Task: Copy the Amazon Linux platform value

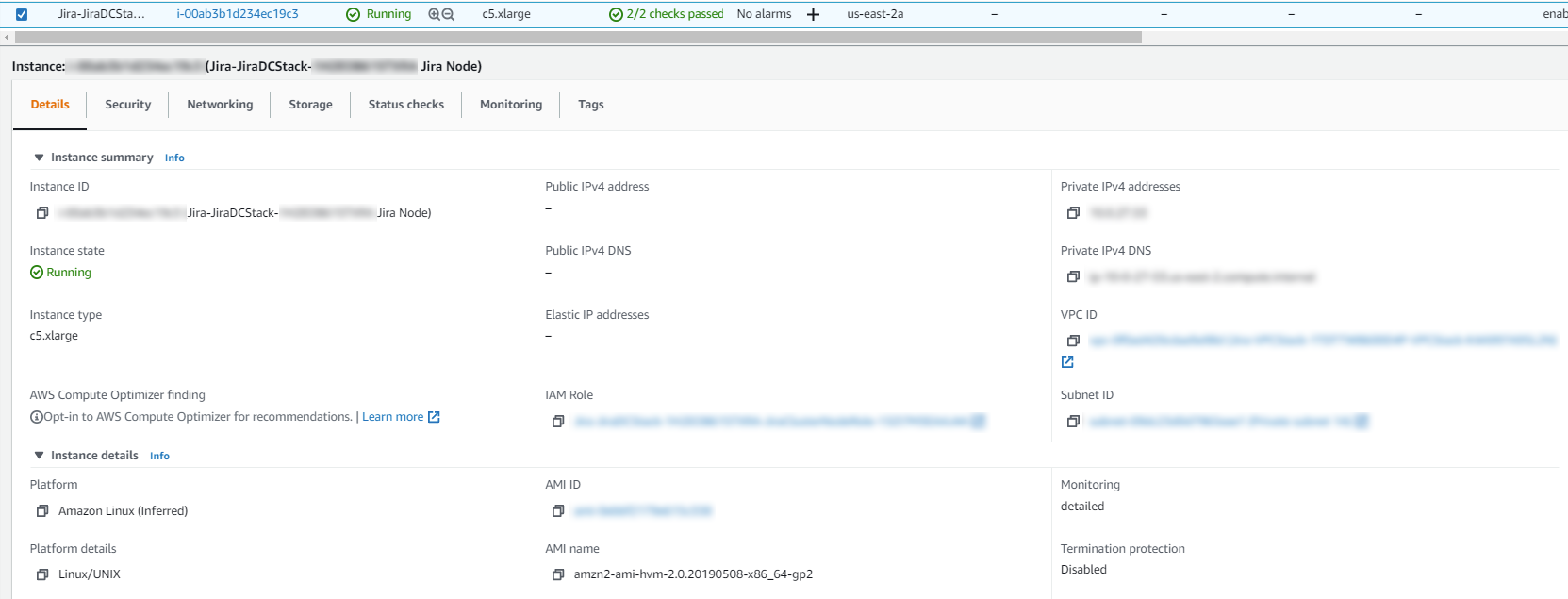Action: 42,511
